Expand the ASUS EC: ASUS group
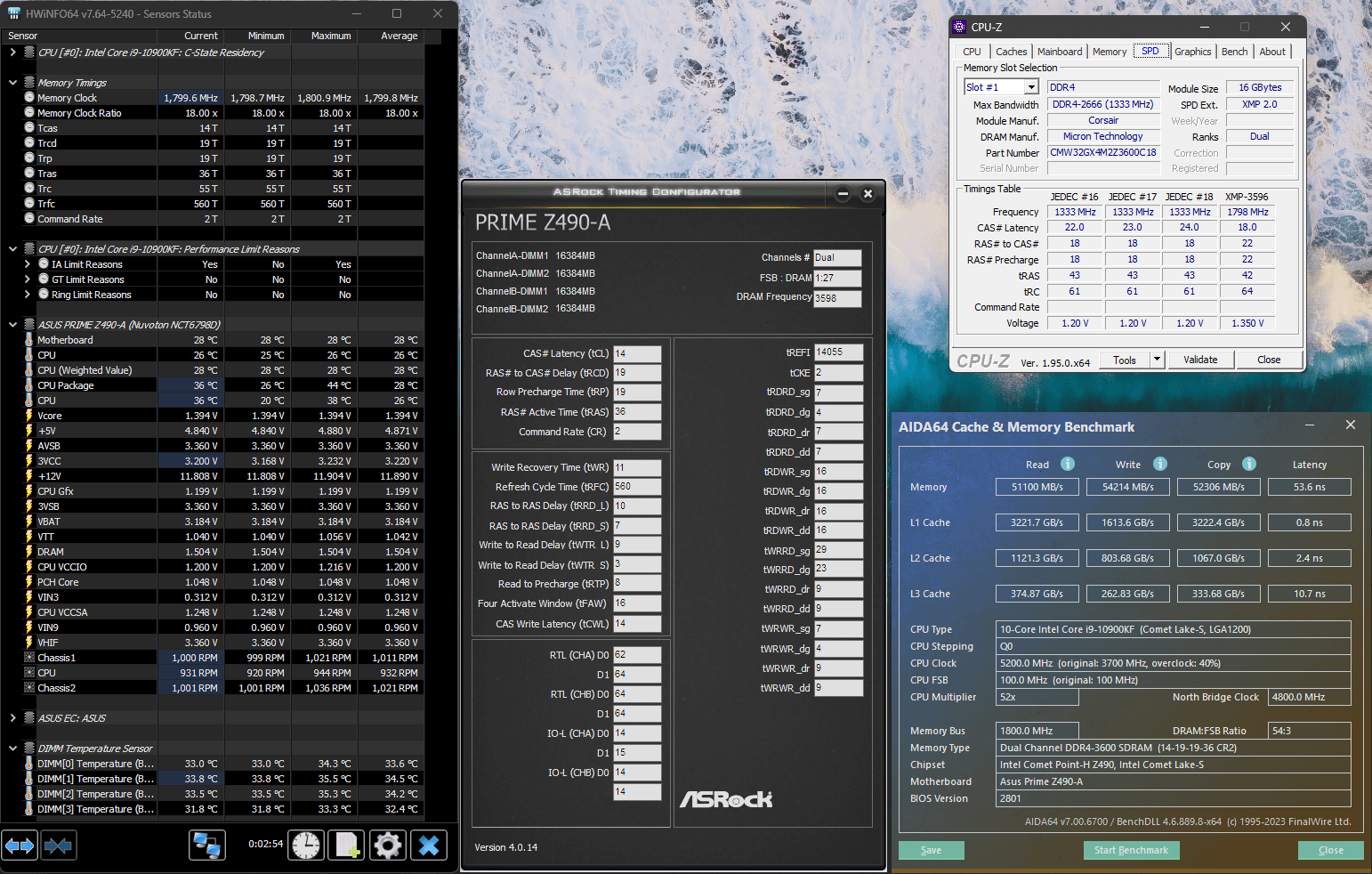Screen dimensions: 1372x874 [12, 718]
